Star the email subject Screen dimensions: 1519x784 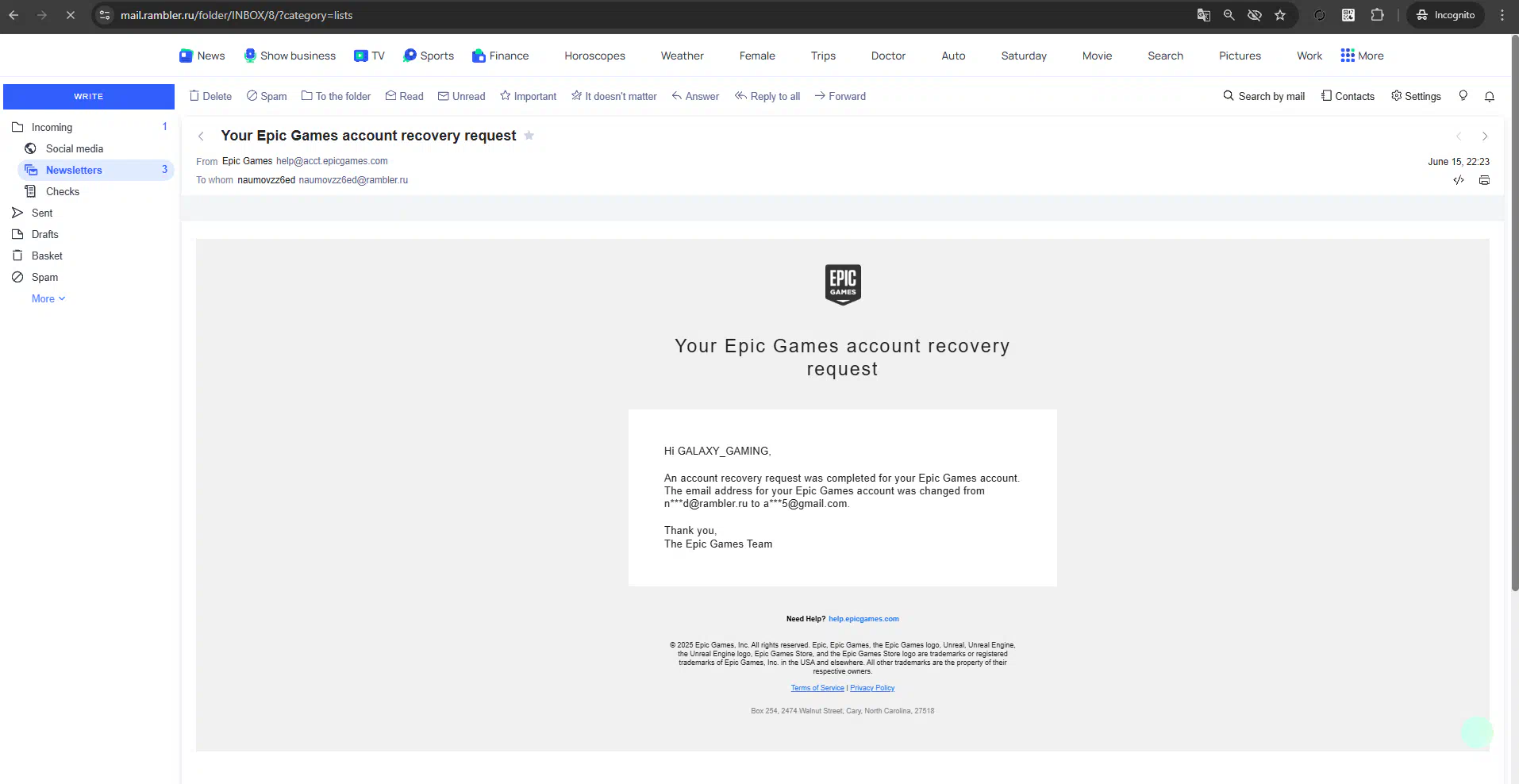point(529,136)
